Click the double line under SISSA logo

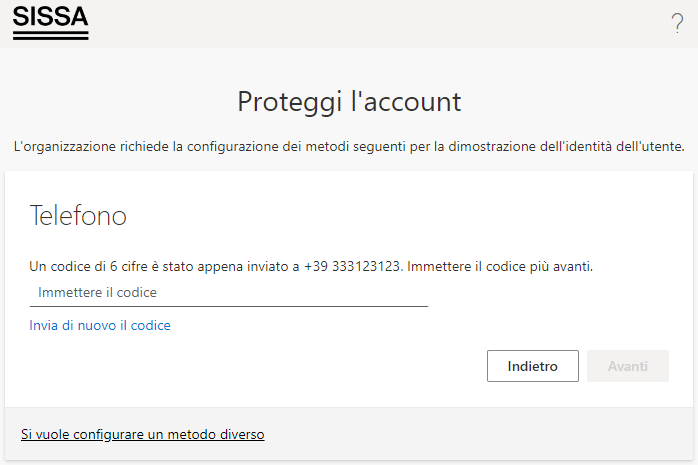point(51,35)
